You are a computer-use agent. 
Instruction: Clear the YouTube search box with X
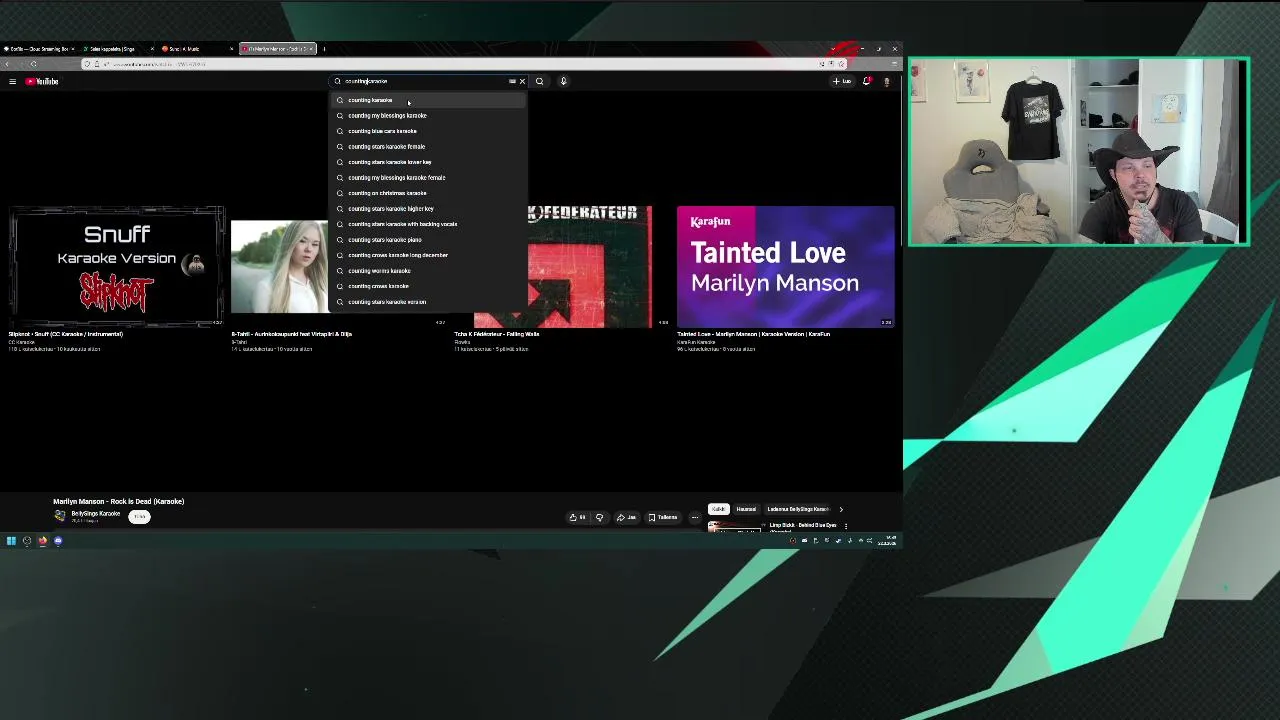(x=522, y=81)
